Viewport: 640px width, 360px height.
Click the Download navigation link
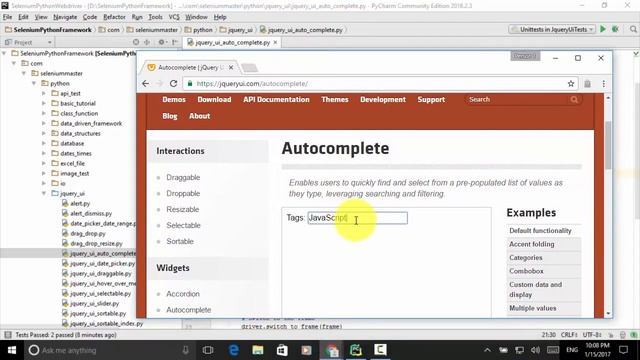pos(214,100)
